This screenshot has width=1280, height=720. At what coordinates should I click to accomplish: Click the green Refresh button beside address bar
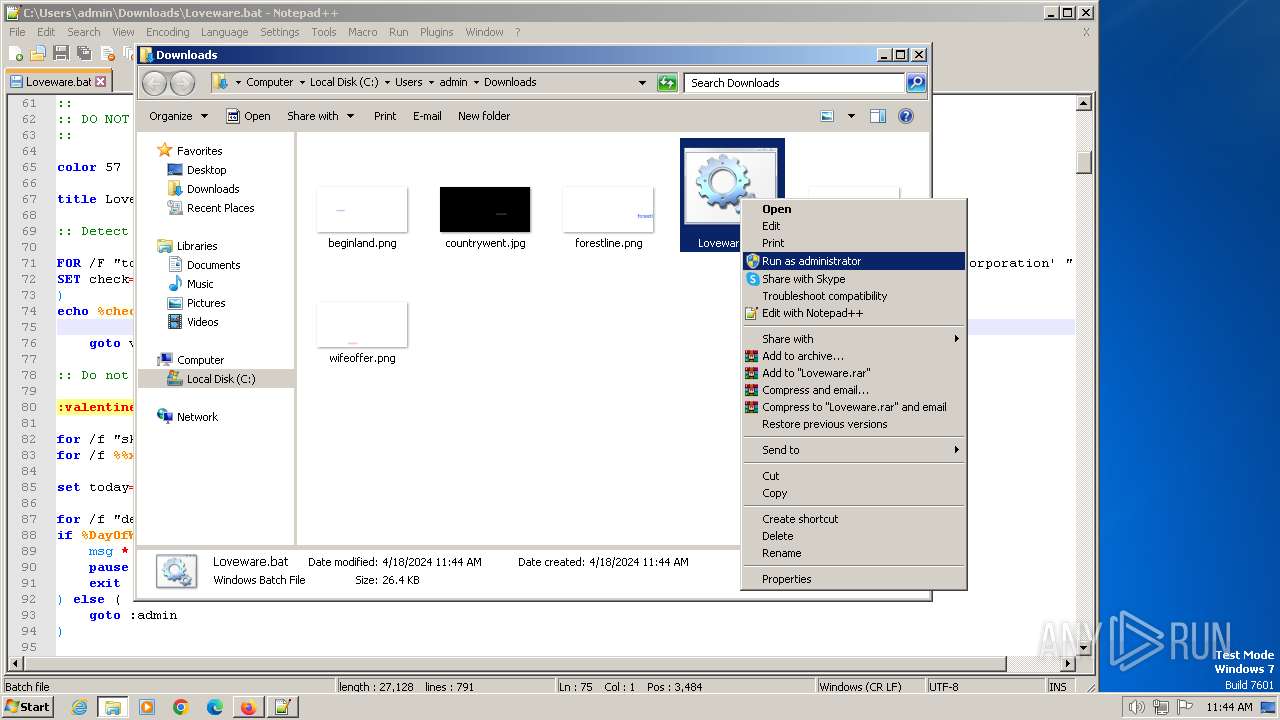(x=667, y=83)
